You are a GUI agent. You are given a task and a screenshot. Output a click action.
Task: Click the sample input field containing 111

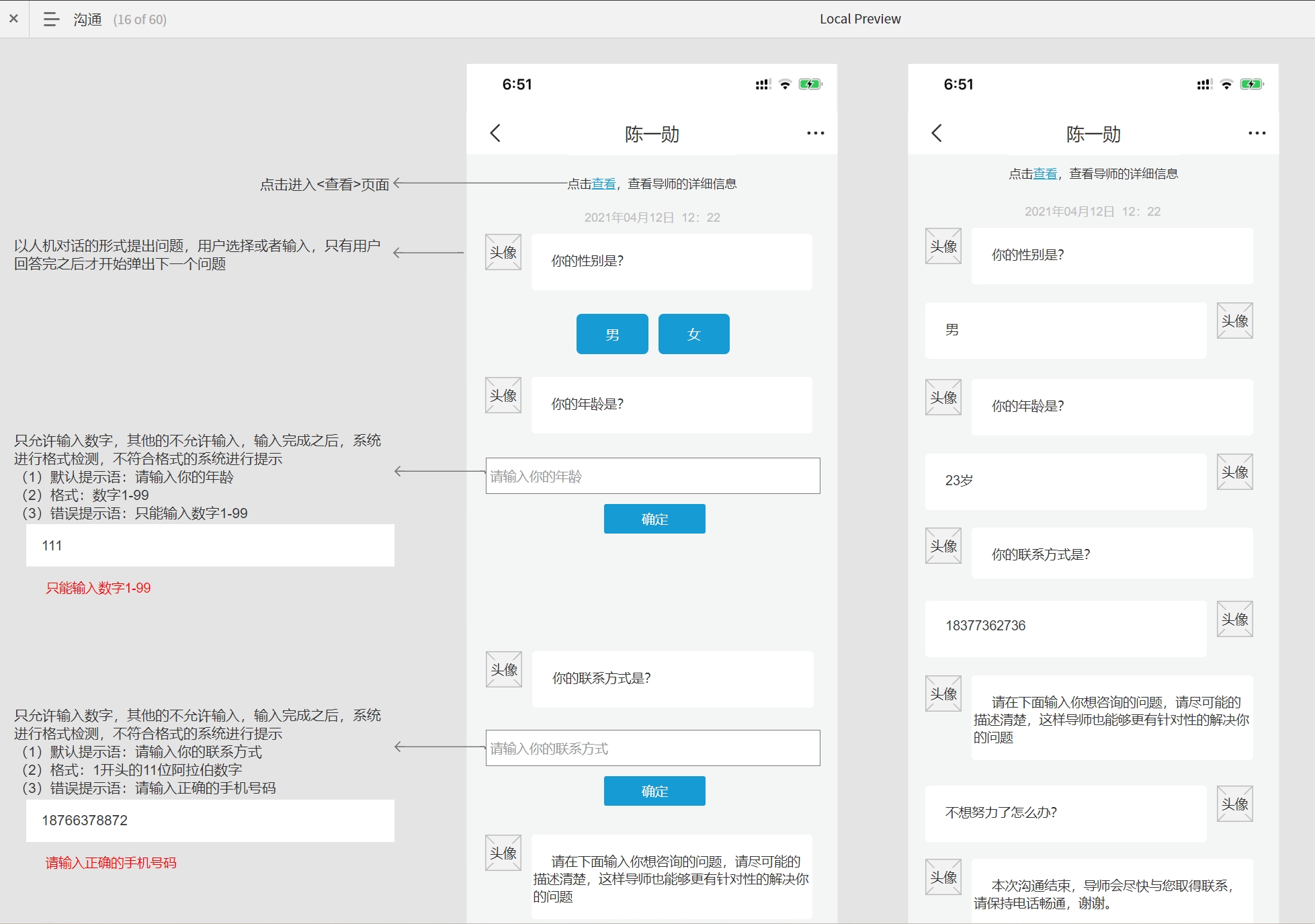210,546
